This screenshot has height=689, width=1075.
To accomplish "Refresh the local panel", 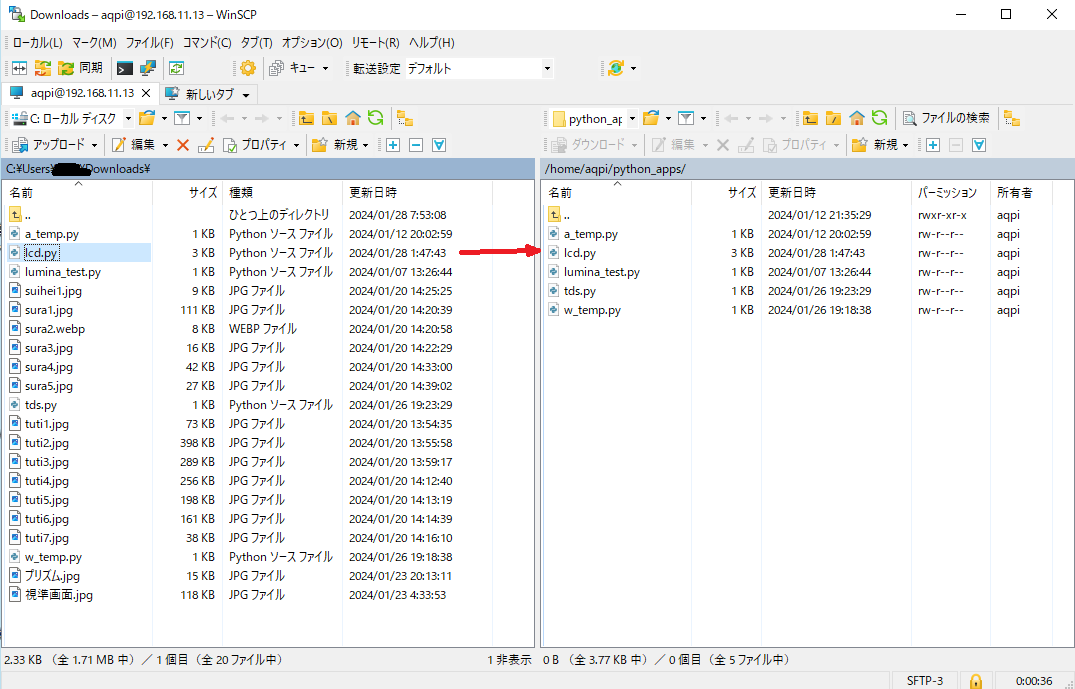I will 376,118.
